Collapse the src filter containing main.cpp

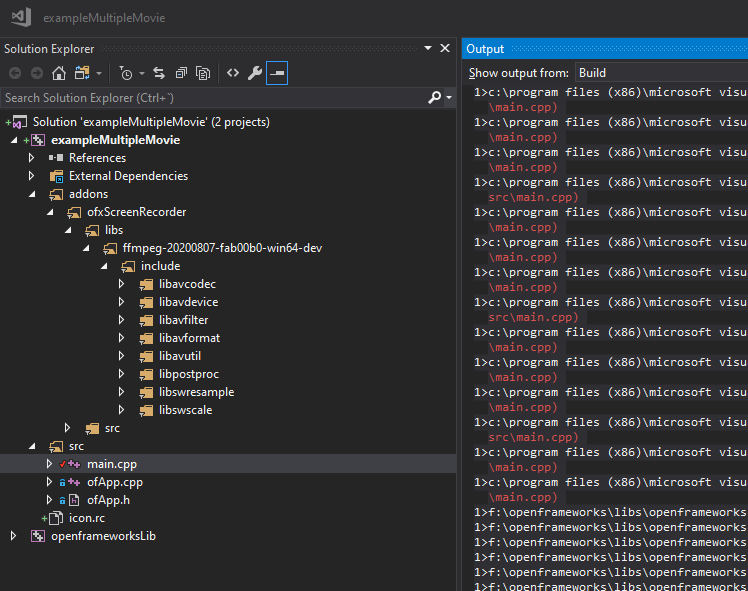tap(32, 446)
